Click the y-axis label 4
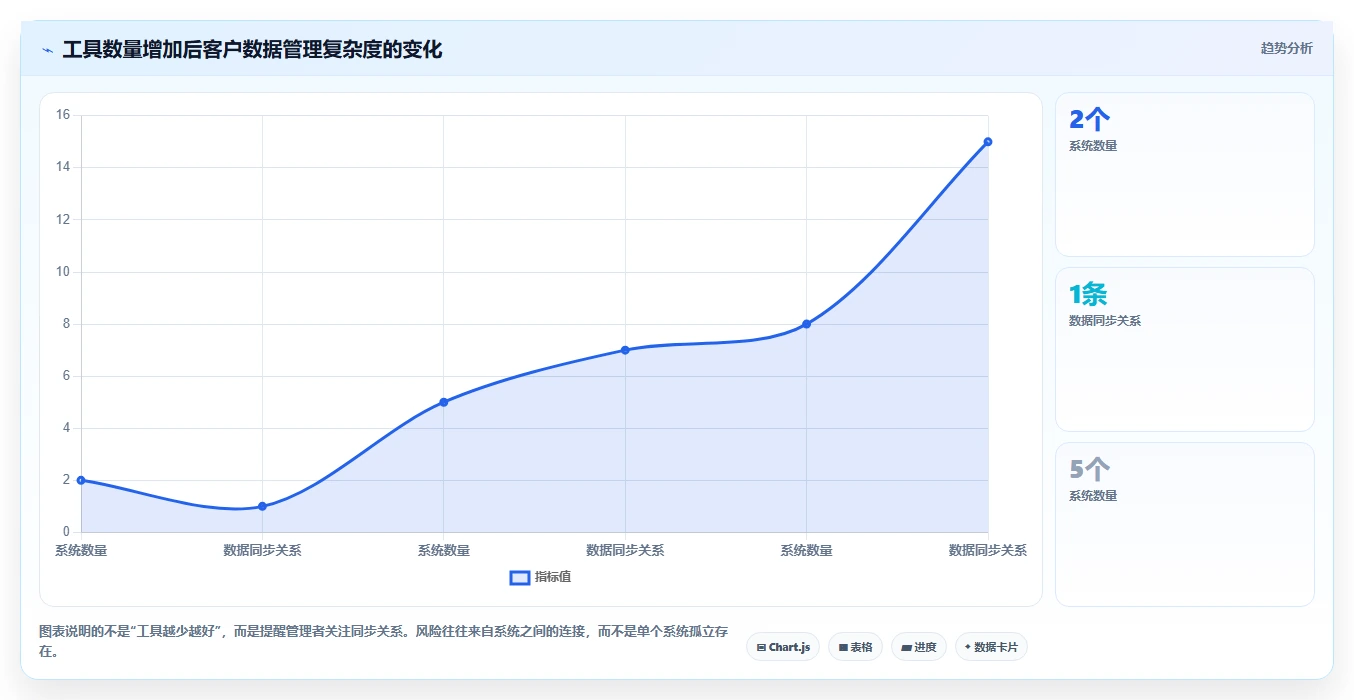This screenshot has height=700, width=1354. 66,428
